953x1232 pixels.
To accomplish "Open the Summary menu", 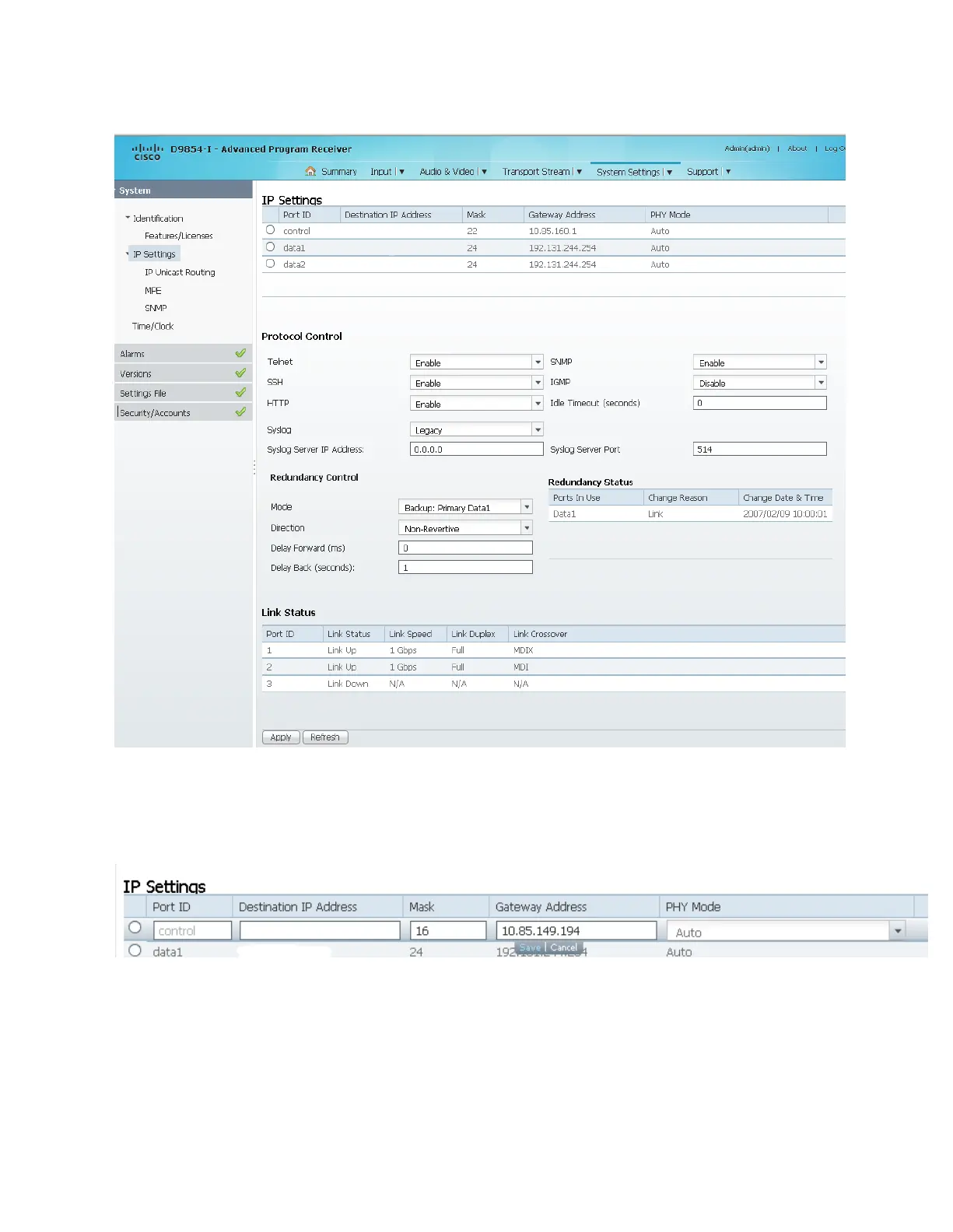I will tap(338, 172).
